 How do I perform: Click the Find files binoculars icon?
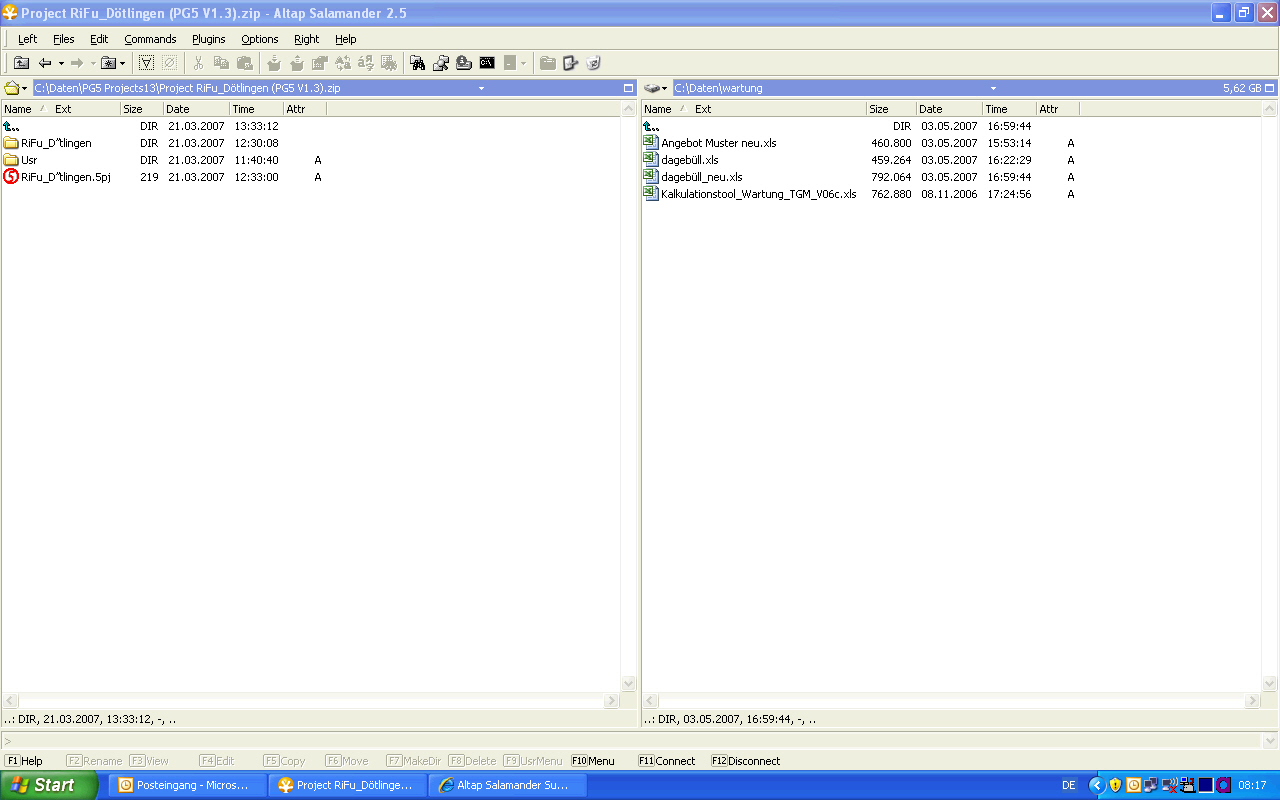click(x=418, y=63)
